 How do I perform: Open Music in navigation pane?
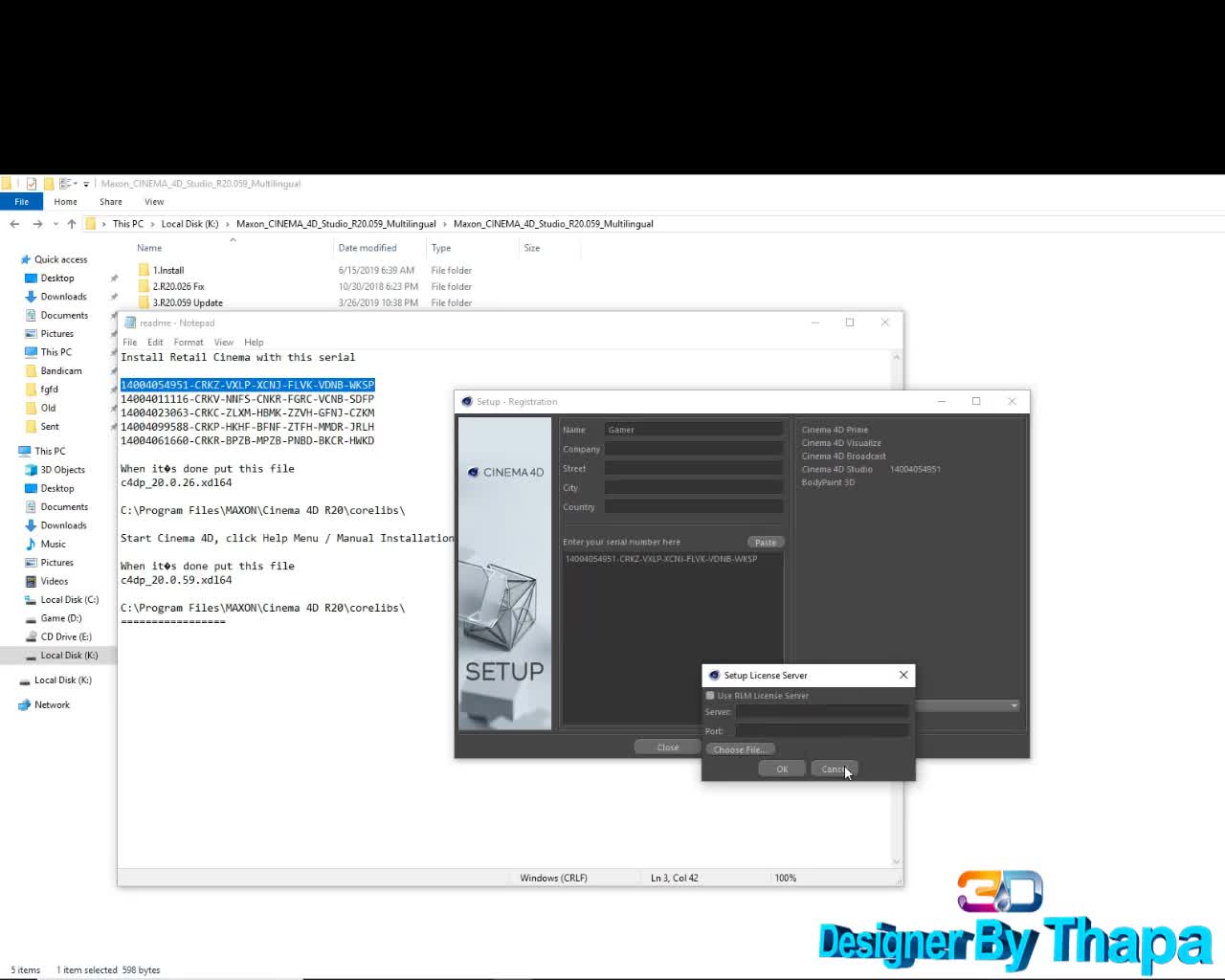54,545
